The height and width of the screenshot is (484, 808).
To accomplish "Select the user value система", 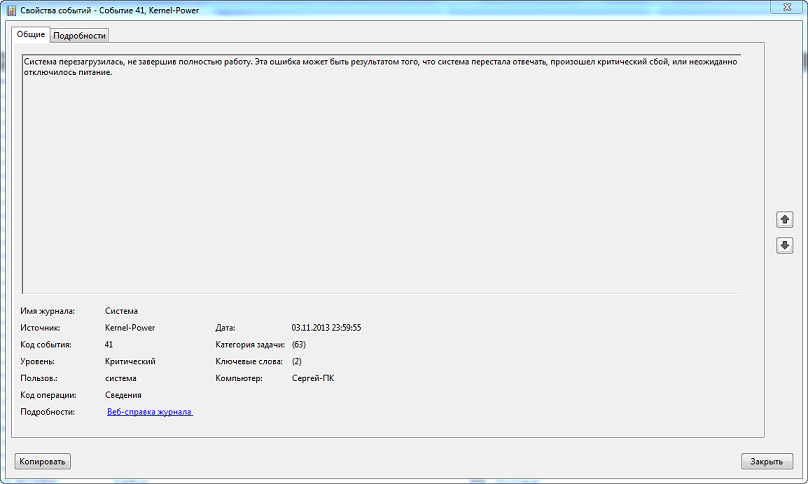I will pyautogui.click(x=120, y=378).
